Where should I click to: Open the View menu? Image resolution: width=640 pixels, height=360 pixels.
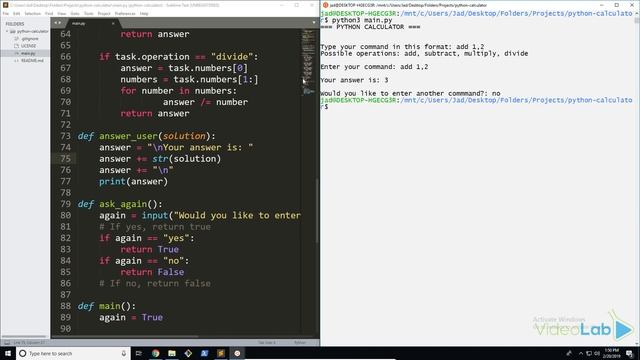tap(62, 13)
